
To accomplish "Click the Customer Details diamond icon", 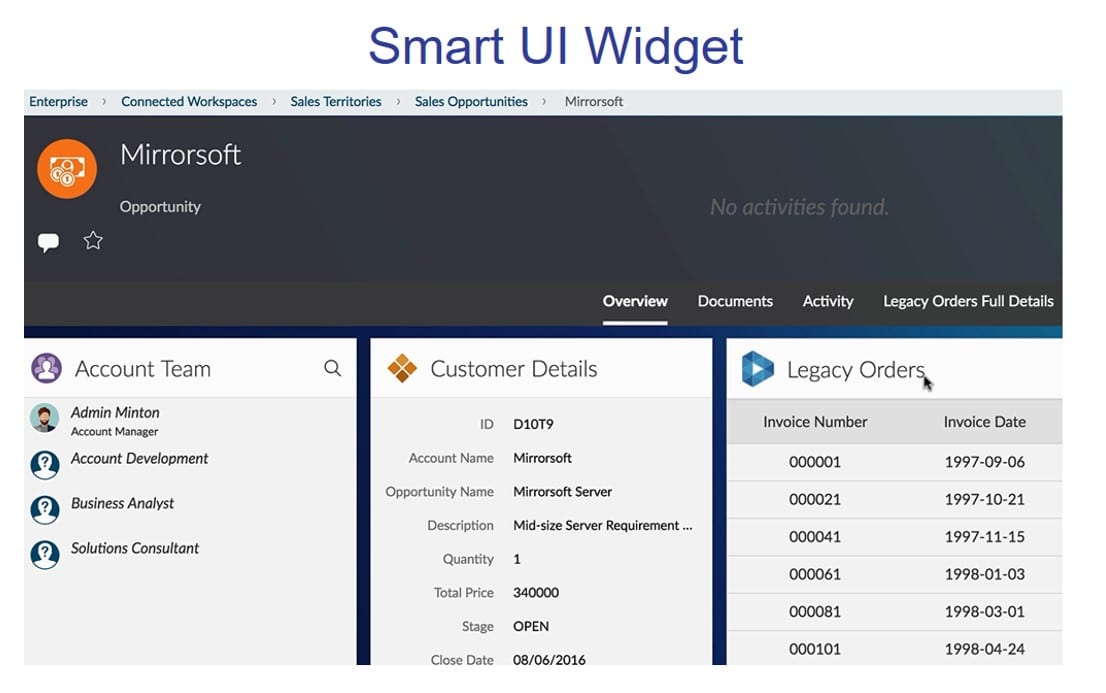I will click(x=401, y=369).
